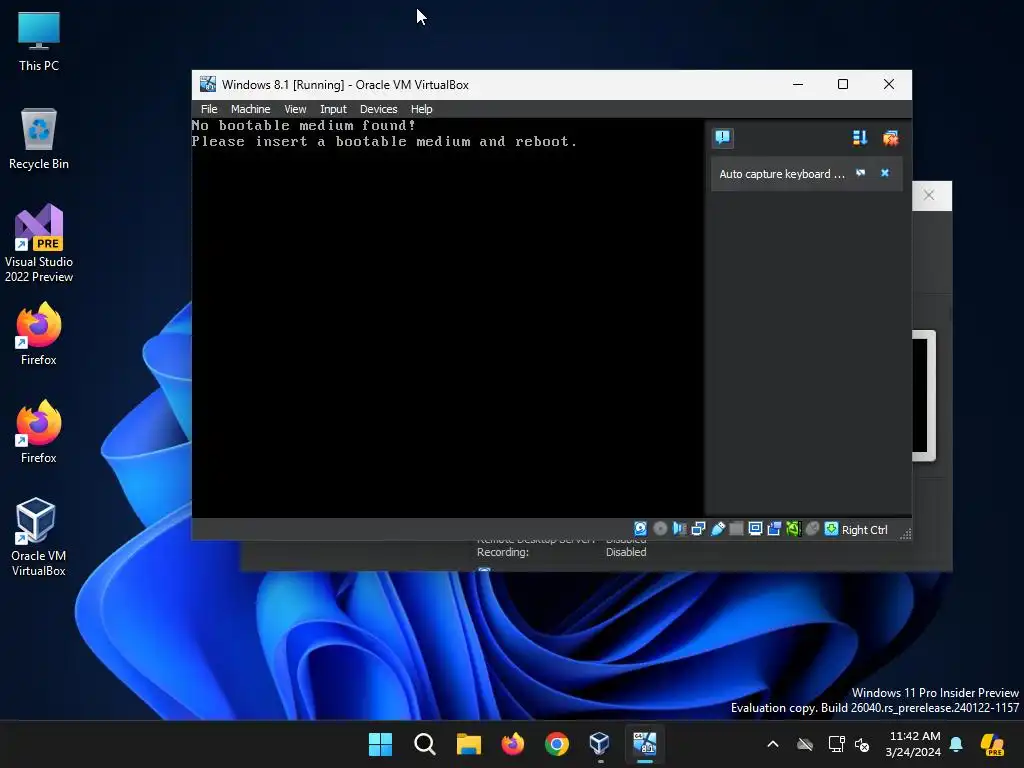Select the upper Firefox desktop shortcut
The image size is (1024, 768).
point(39,334)
